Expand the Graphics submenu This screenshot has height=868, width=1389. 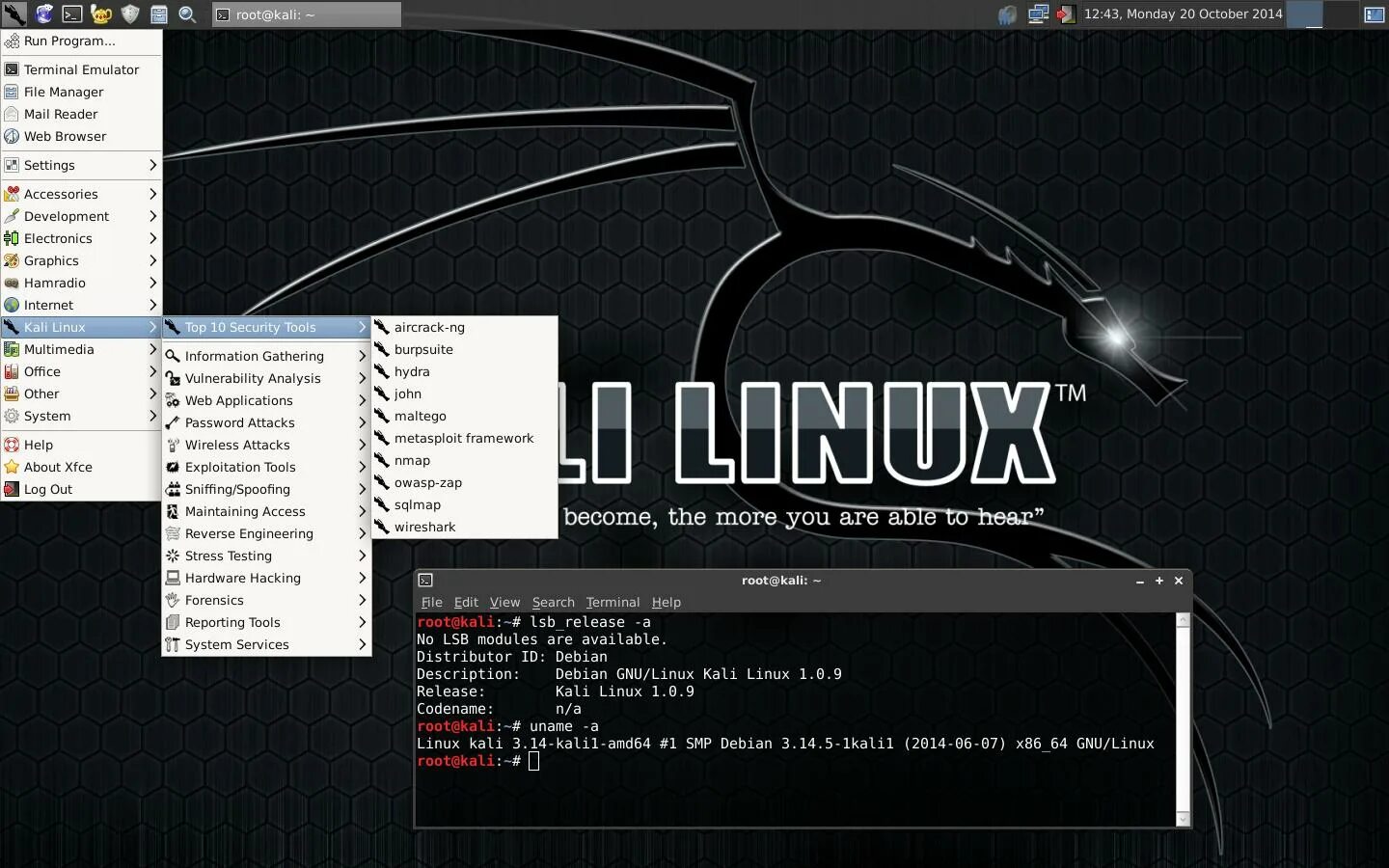tap(81, 260)
